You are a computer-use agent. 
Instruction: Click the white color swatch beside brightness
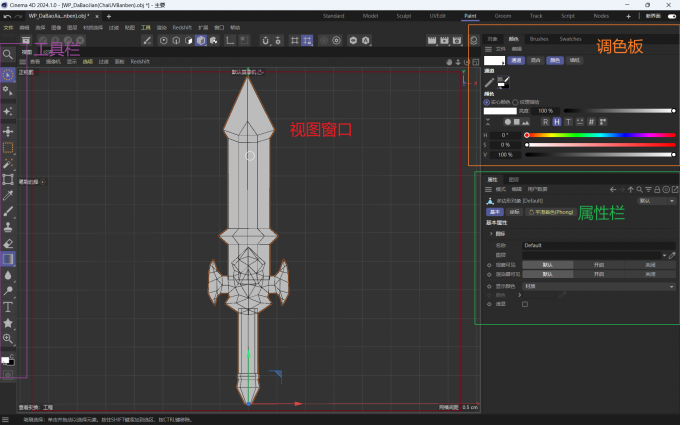coord(500,111)
